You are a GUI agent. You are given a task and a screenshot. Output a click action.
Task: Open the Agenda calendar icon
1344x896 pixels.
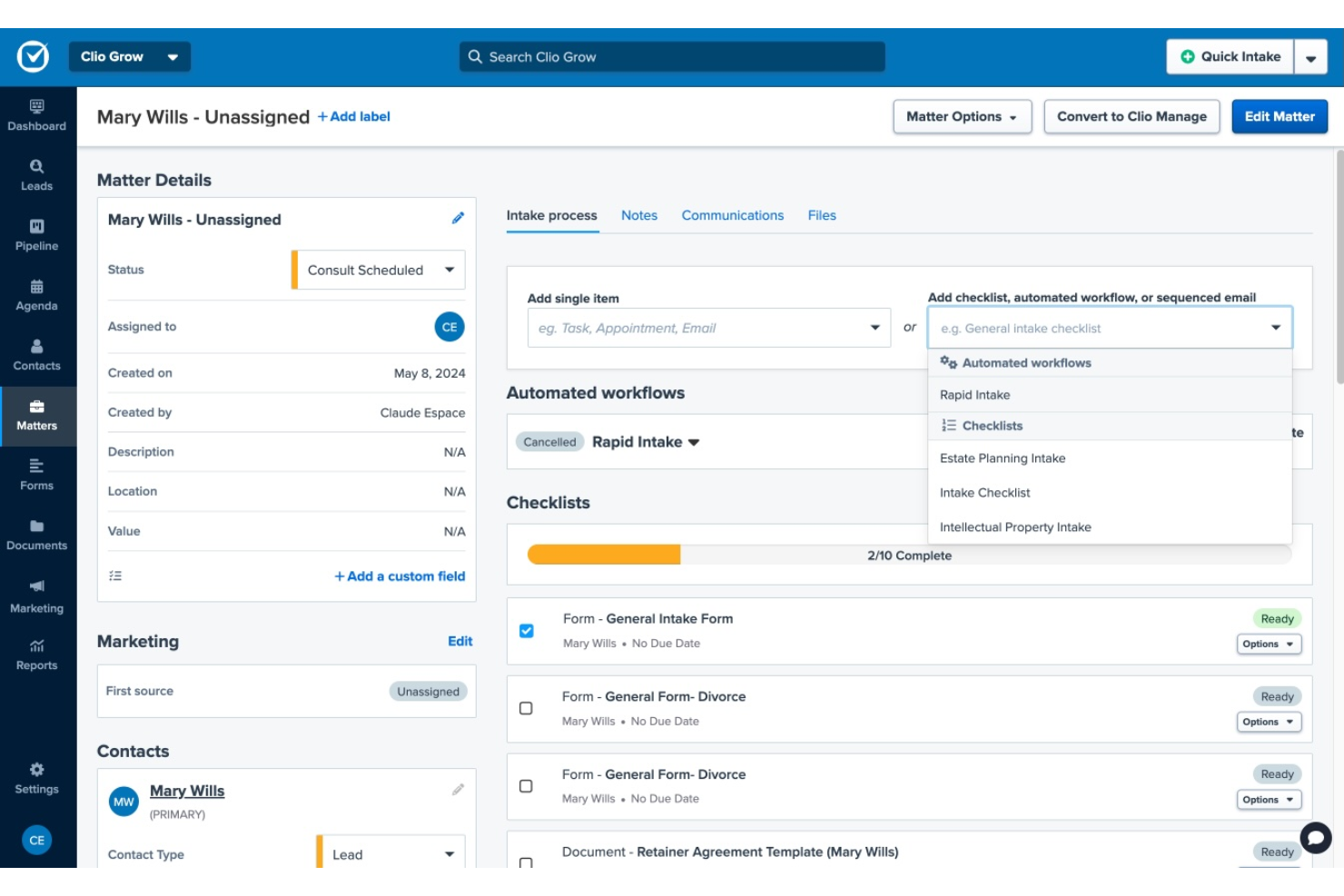[x=36, y=294]
